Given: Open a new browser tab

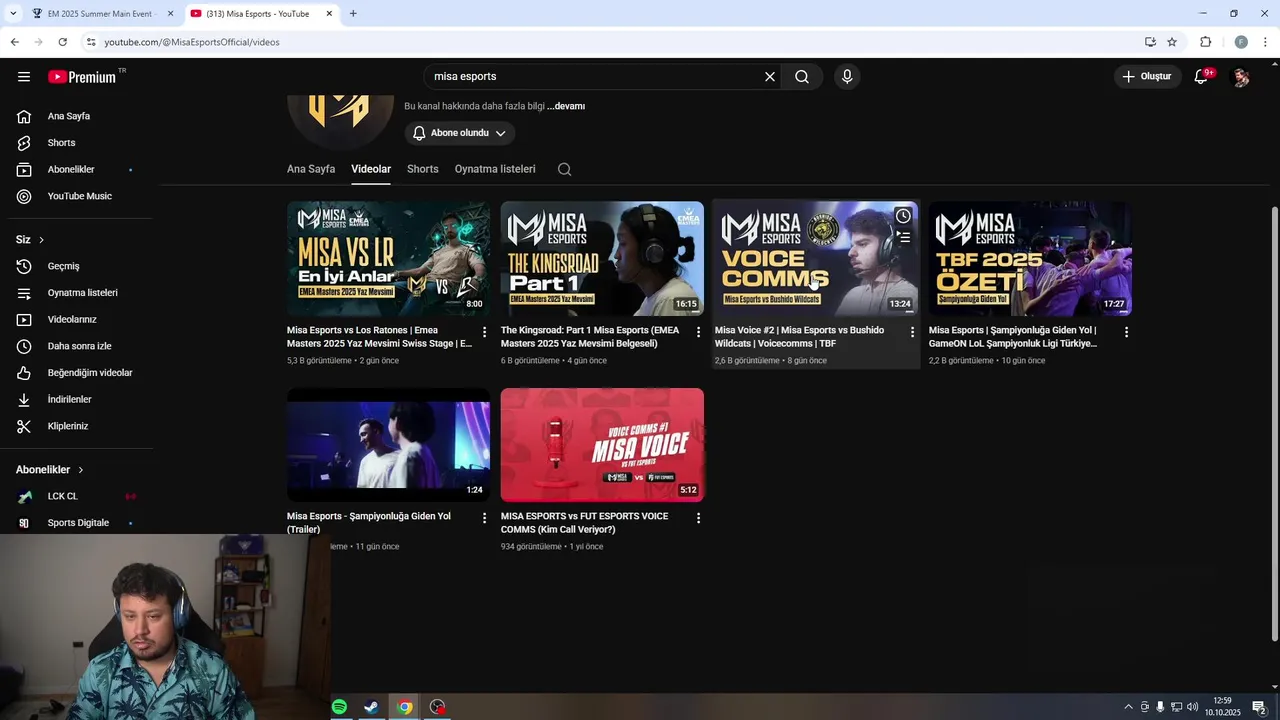Looking at the screenshot, I should (x=353, y=14).
